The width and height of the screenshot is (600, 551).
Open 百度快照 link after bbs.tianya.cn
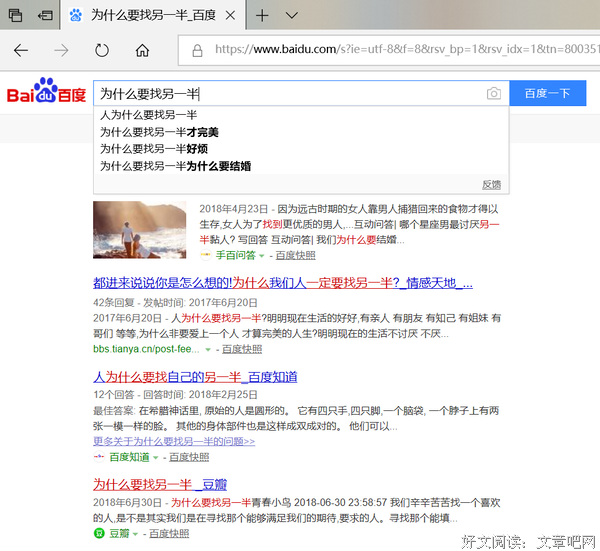pos(242,349)
